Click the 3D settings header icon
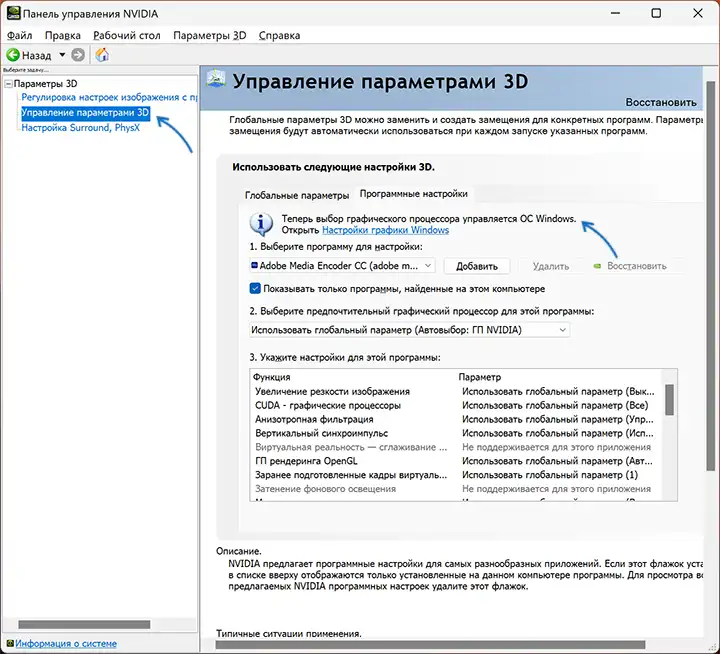The width and height of the screenshot is (720, 654). [216, 79]
